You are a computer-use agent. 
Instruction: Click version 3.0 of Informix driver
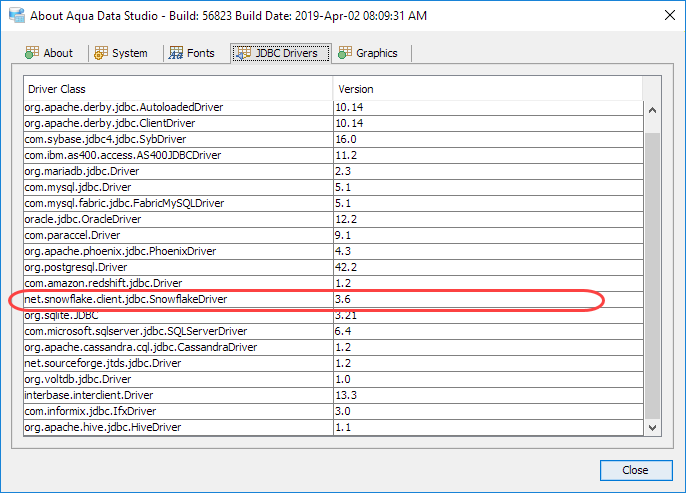pos(343,411)
